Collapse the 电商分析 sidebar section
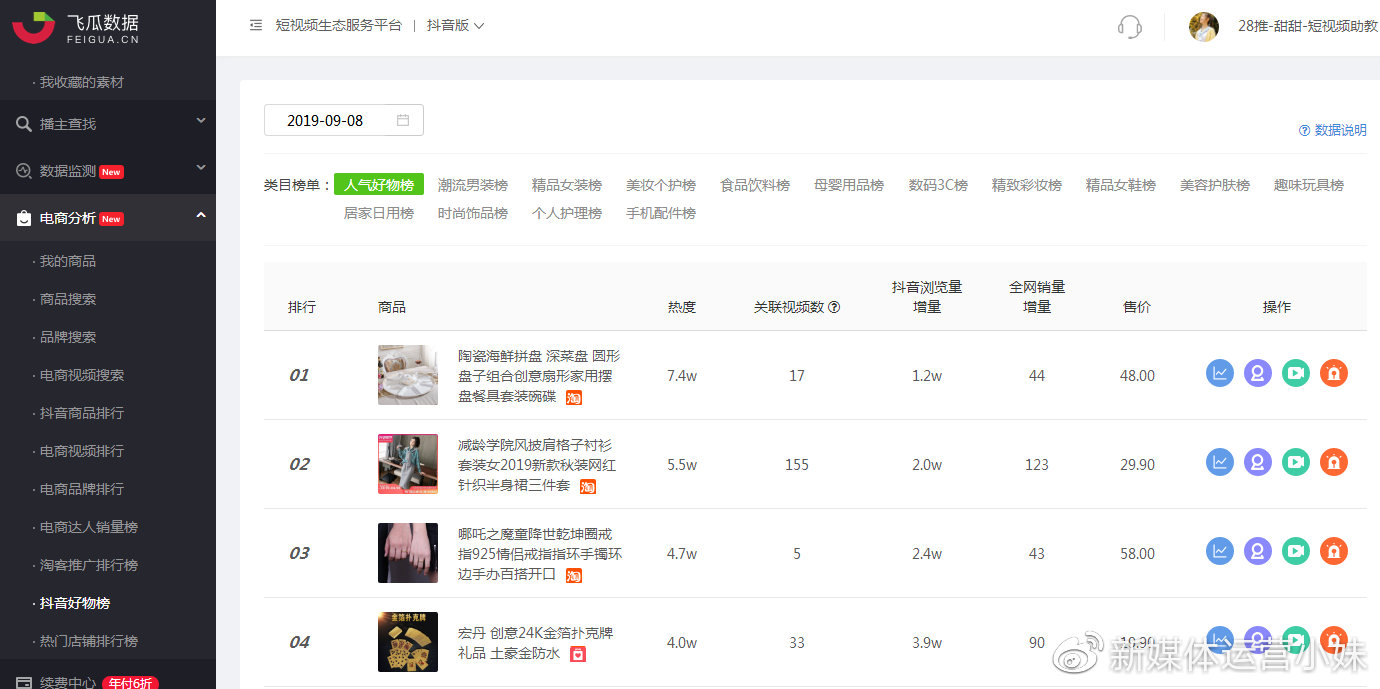The image size is (1380, 689). coord(200,217)
